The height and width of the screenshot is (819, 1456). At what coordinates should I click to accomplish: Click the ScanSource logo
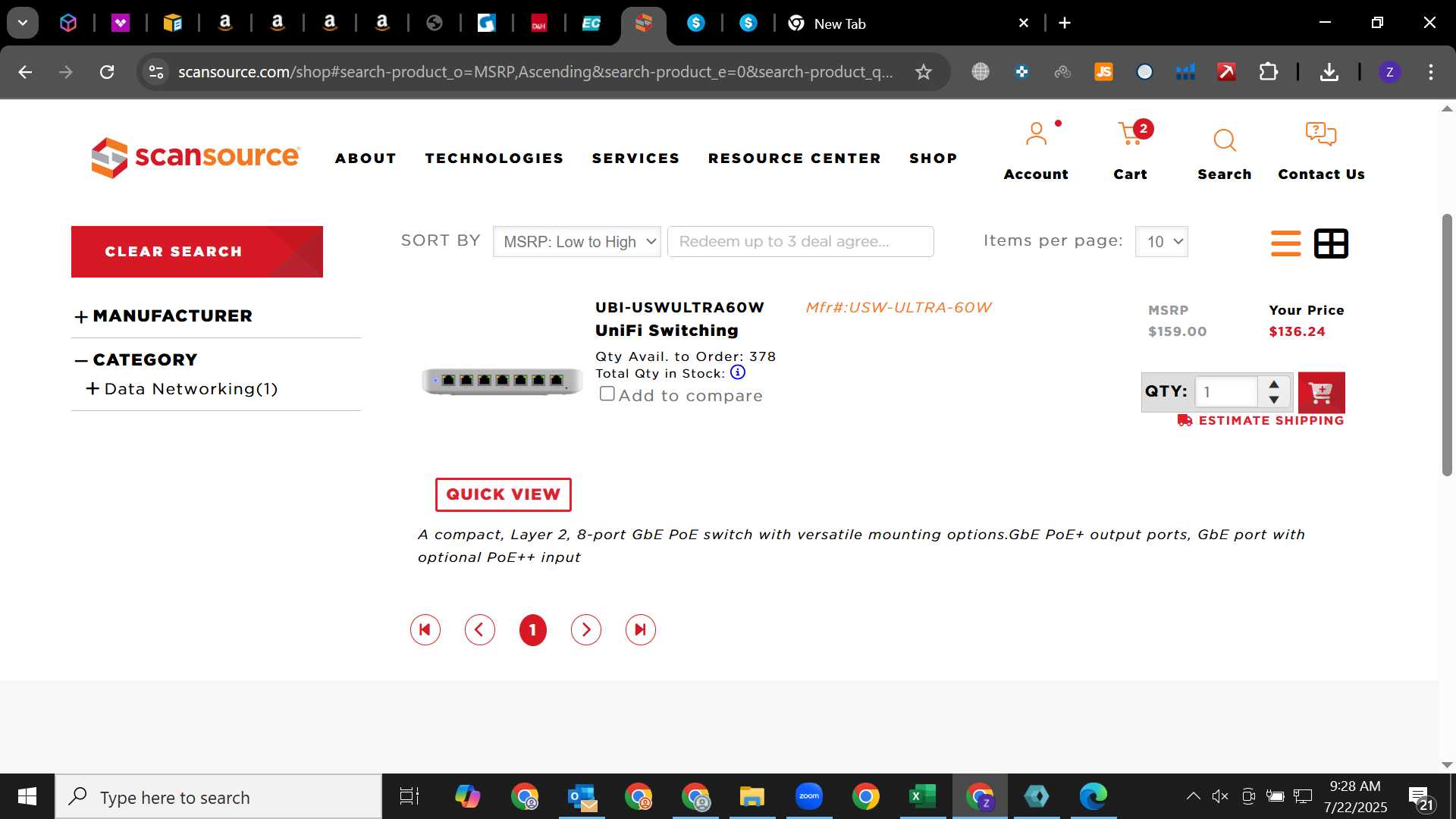(x=196, y=158)
